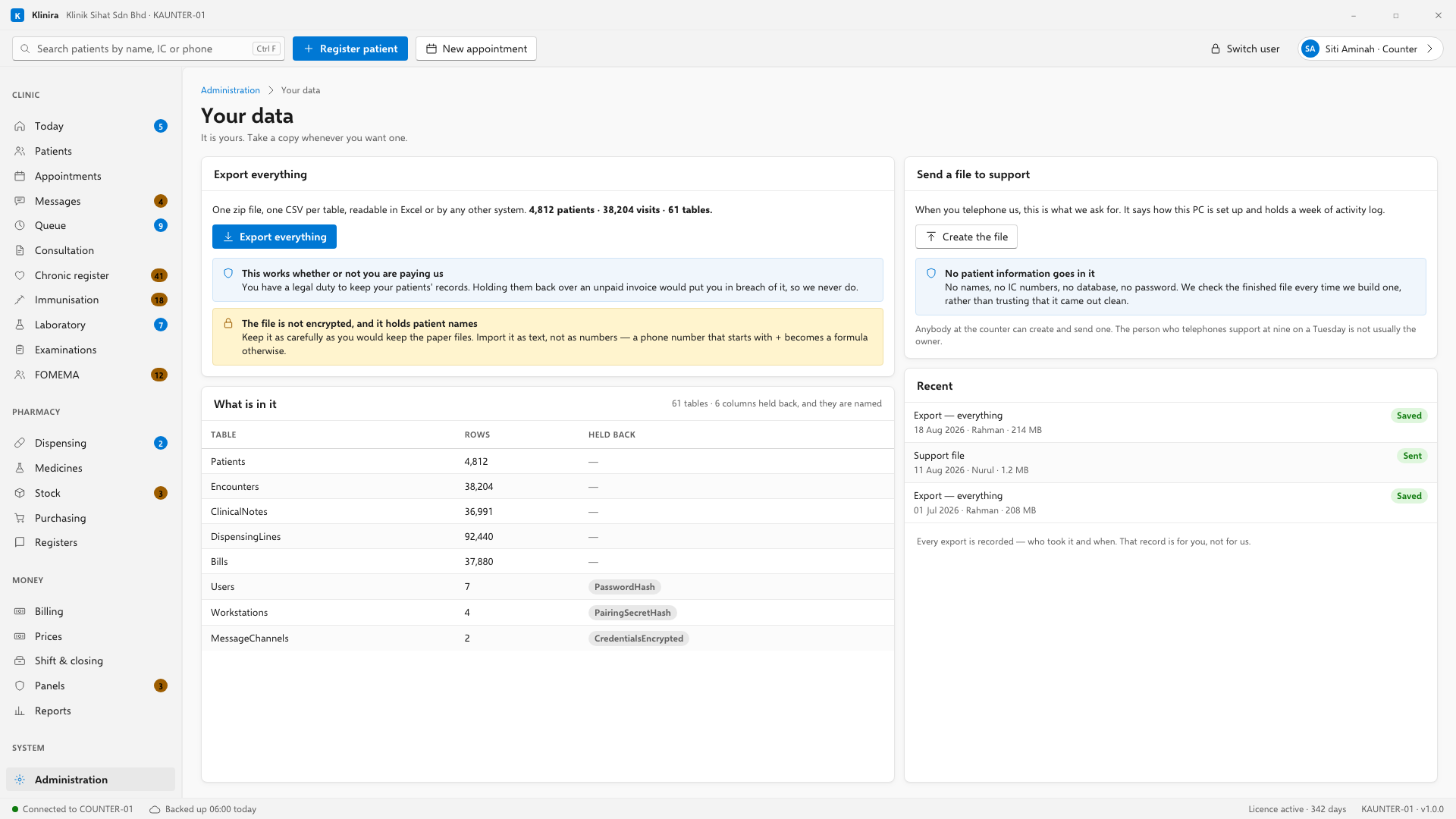The height and width of the screenshot is (819, 1456).
Task: Click the HELD BACK column header
Action: (612, 435)
